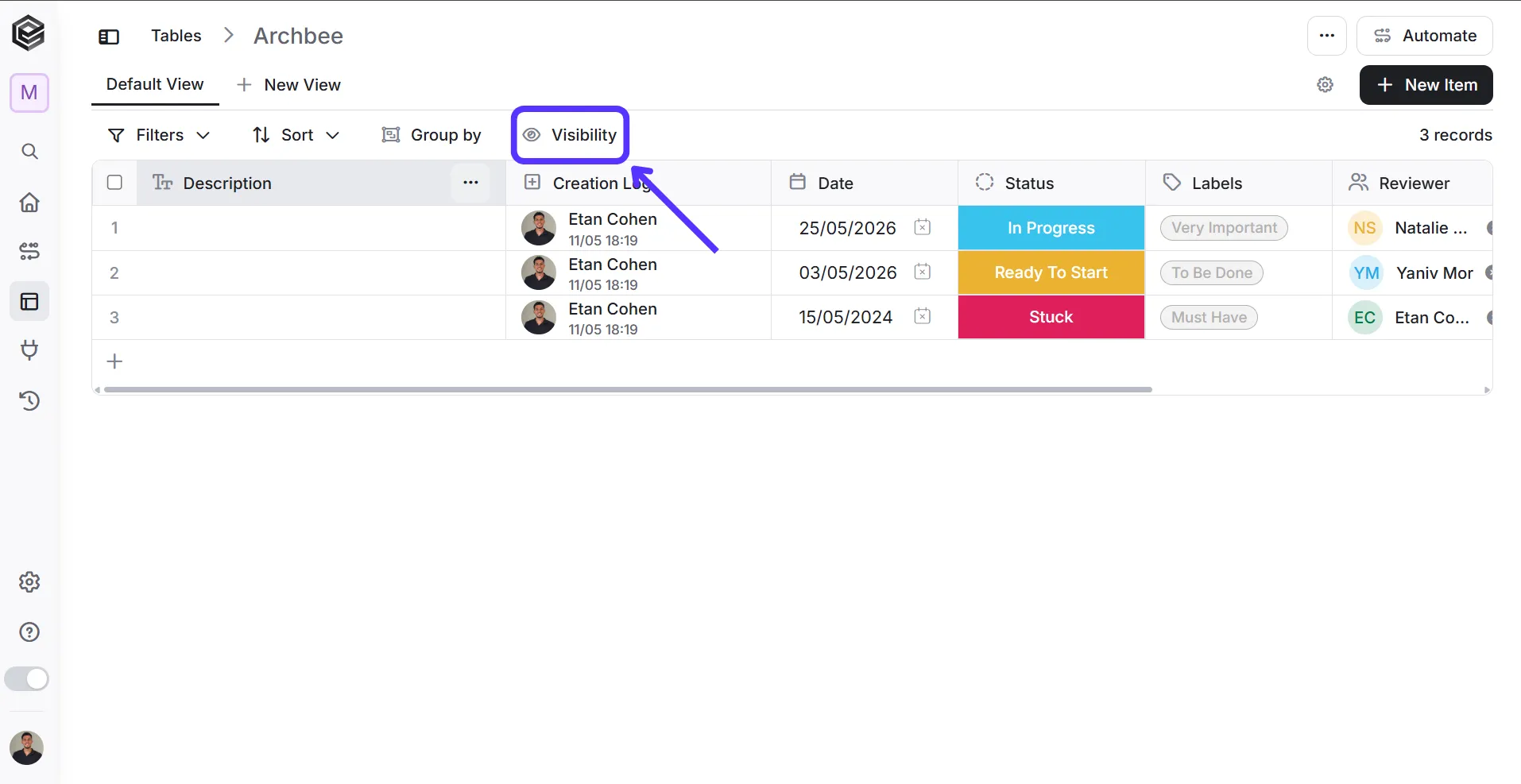Go to Home in the sidebar
This screenshot has width=1521, height=784.
pyautogui.click(x=29, y=202)
